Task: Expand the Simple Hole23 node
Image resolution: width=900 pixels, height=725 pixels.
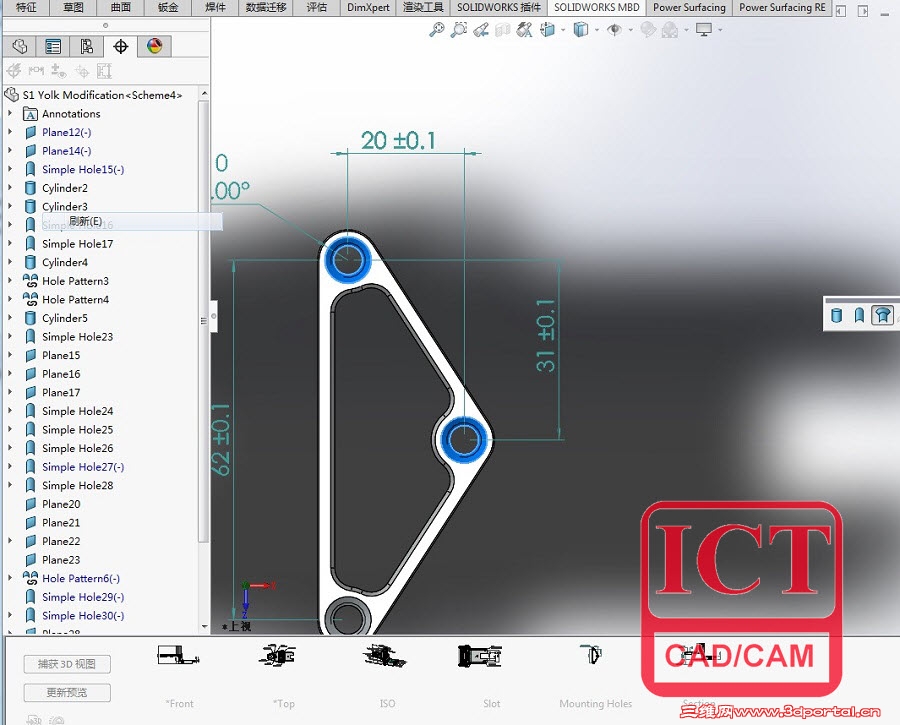Action: click(x=10, y=336)
